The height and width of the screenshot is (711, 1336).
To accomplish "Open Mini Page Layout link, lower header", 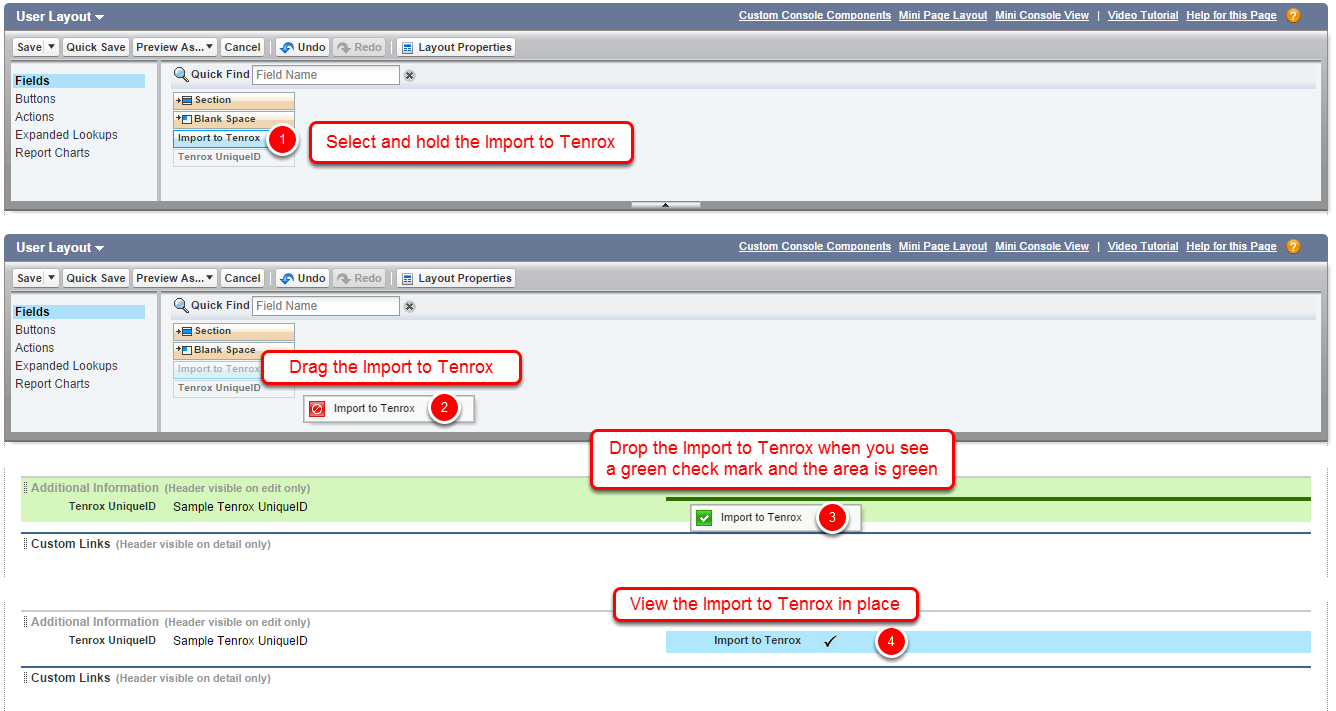I will tap(943, 247).
